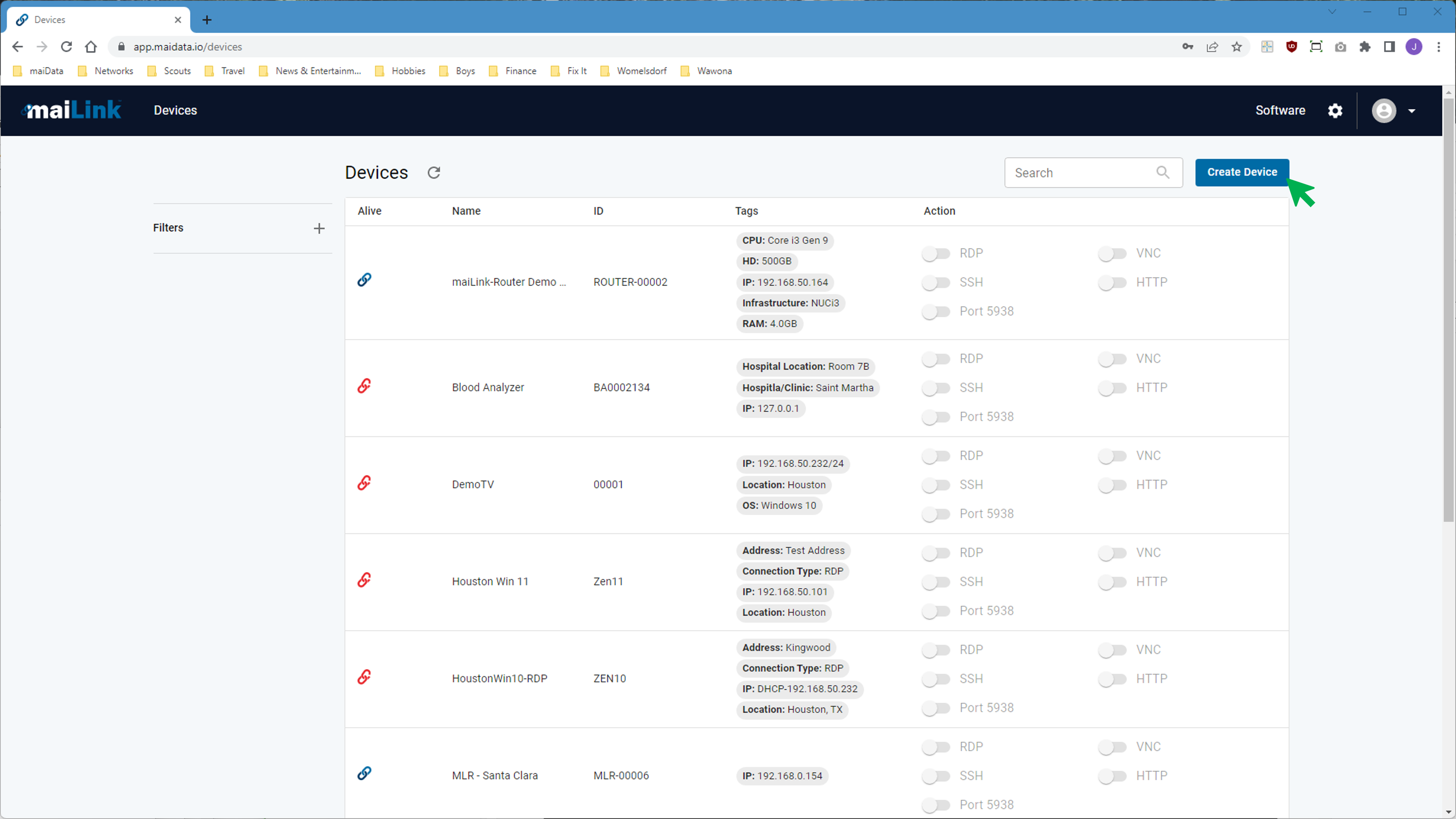Open the browser extensions puzzle icon

click(x=1365, y=47)
